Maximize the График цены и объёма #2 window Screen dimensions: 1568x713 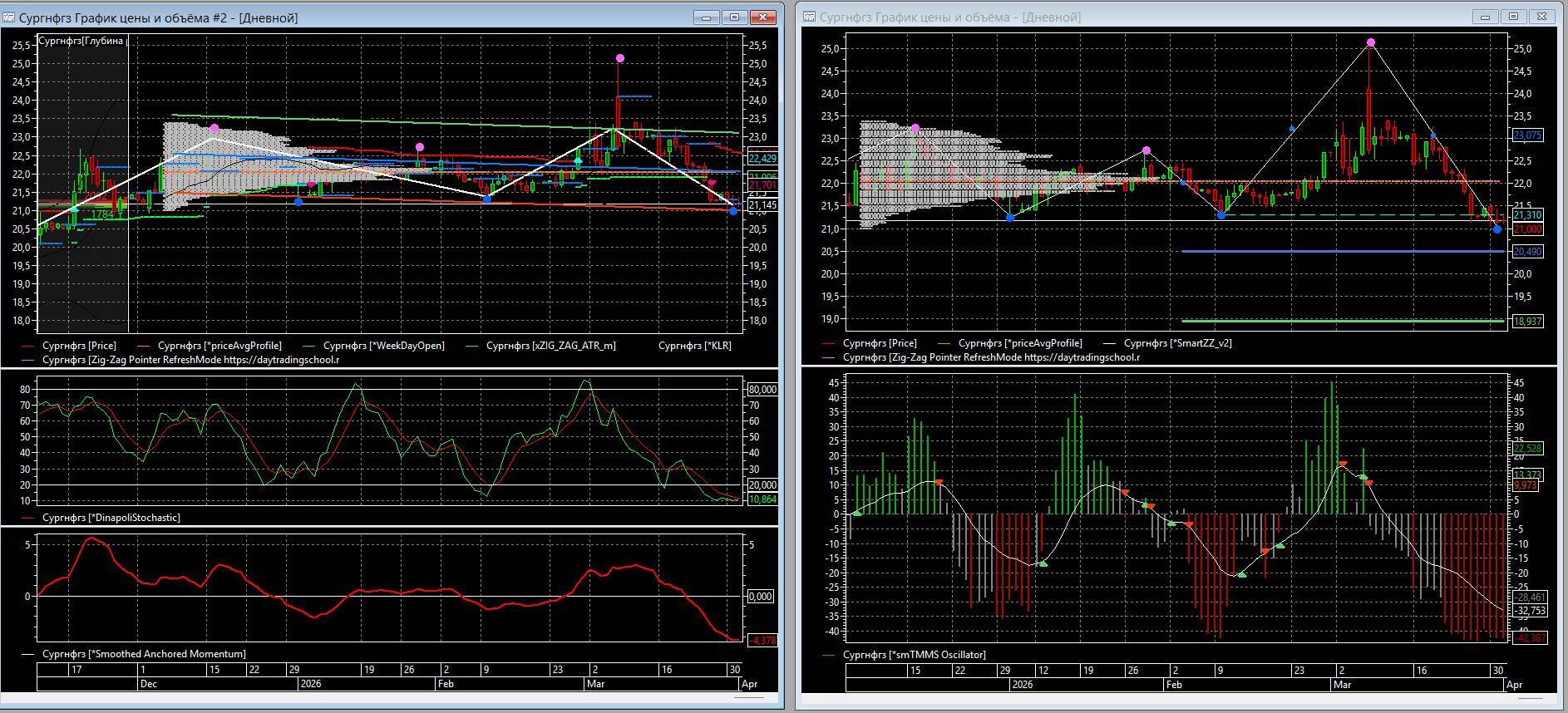735,17
